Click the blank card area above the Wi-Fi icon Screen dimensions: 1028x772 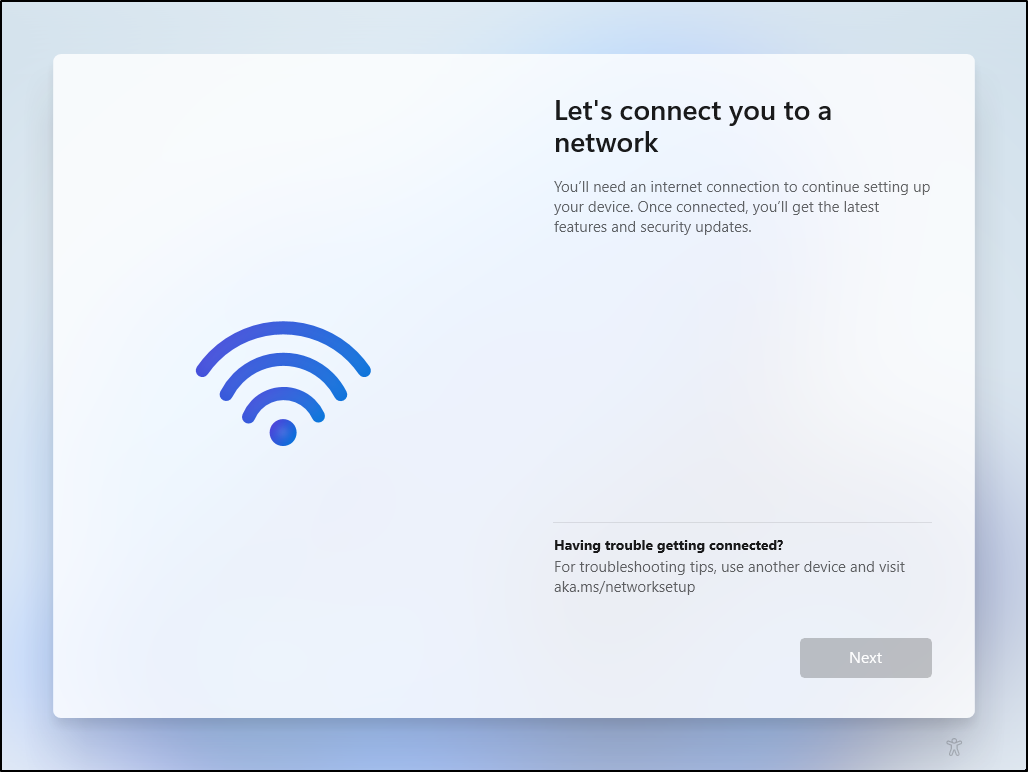(283, 190)
